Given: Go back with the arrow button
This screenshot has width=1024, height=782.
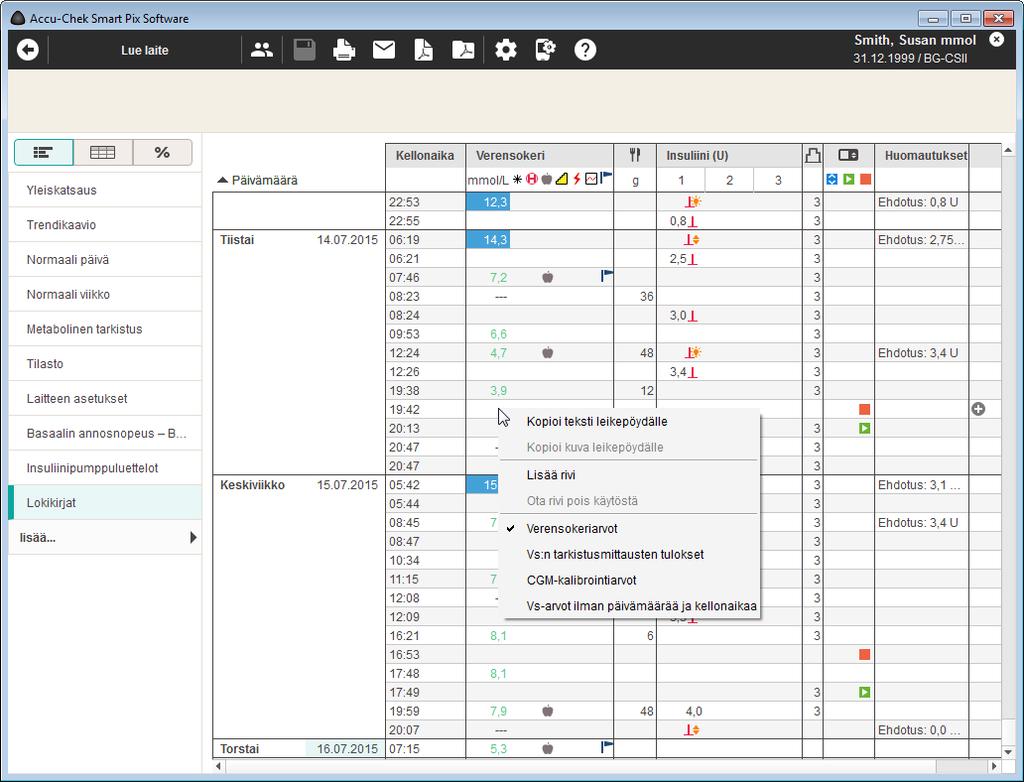Looking at the screenshot, I should point(27,50).
